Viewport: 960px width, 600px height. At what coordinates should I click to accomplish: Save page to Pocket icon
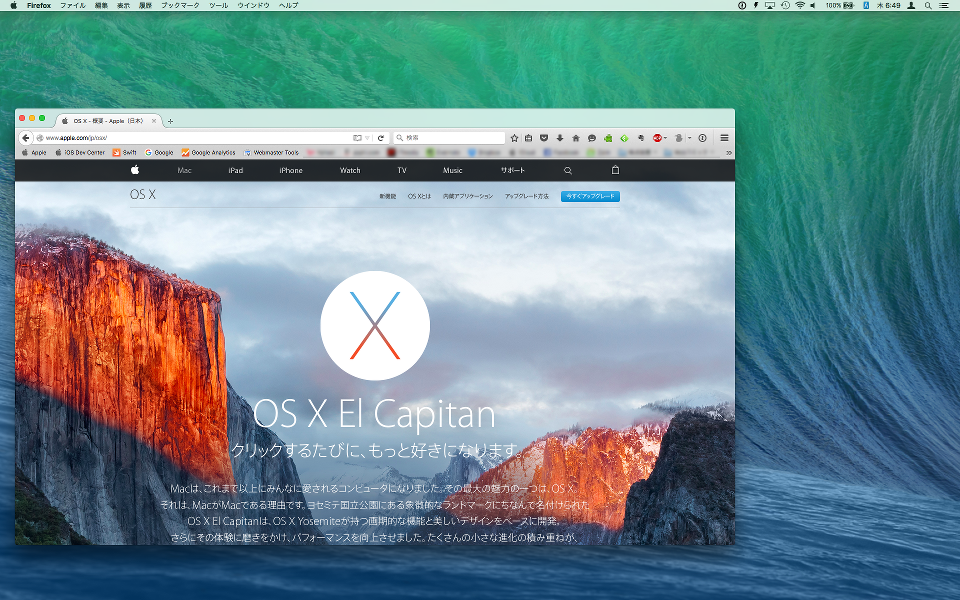[544, 138]
